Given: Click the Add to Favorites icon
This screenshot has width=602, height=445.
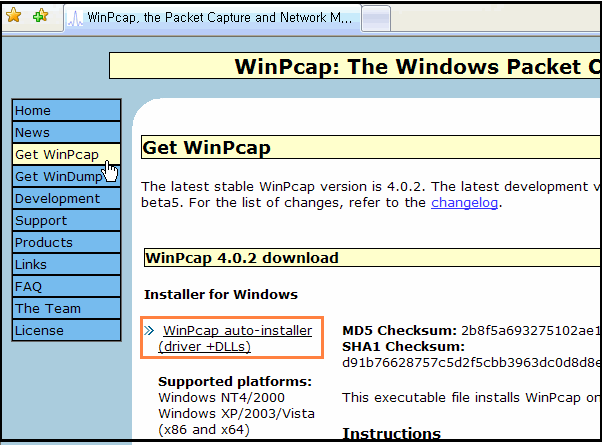Looking at the screenshot, I should (x=40, y=16).
